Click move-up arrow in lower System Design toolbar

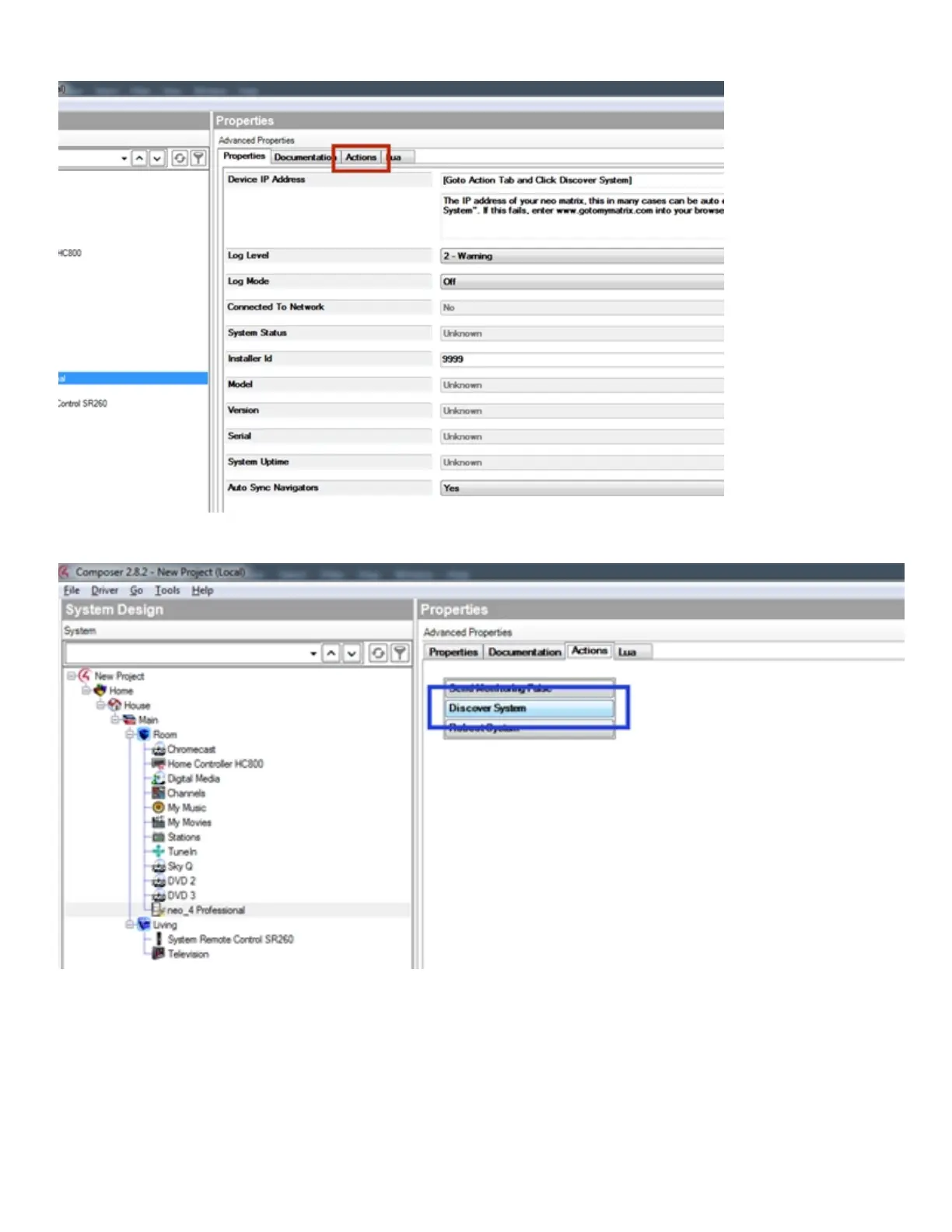click(331, 653)
